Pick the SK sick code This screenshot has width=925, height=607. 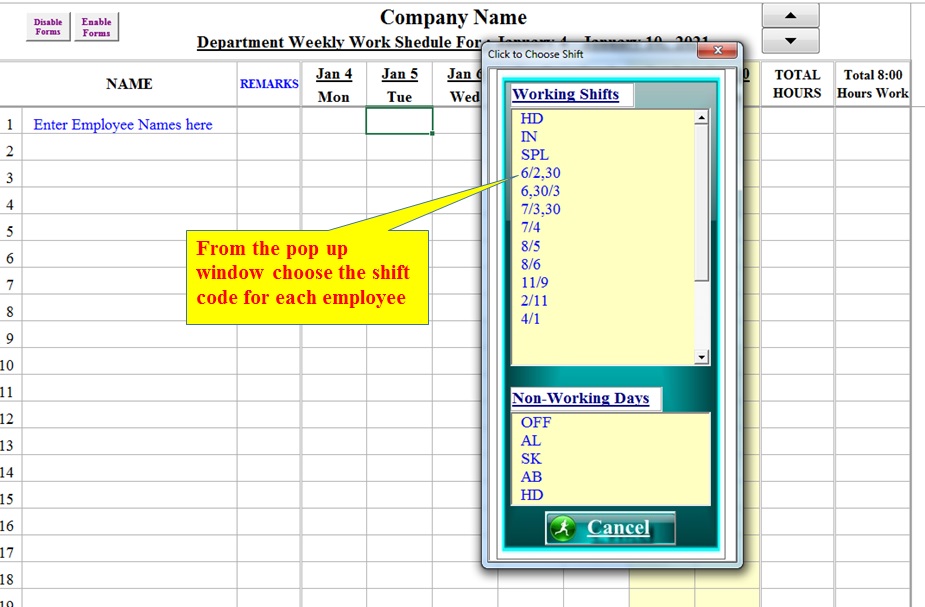(x=529, y=458)
